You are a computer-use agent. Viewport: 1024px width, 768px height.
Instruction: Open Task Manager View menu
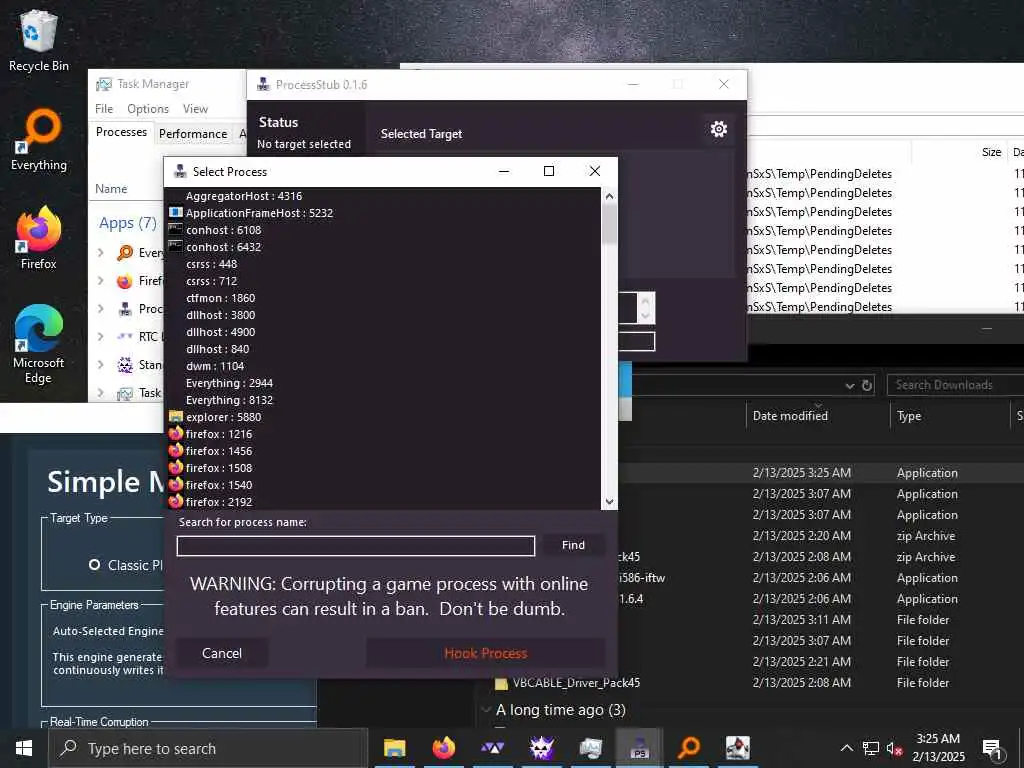(195, 108)
